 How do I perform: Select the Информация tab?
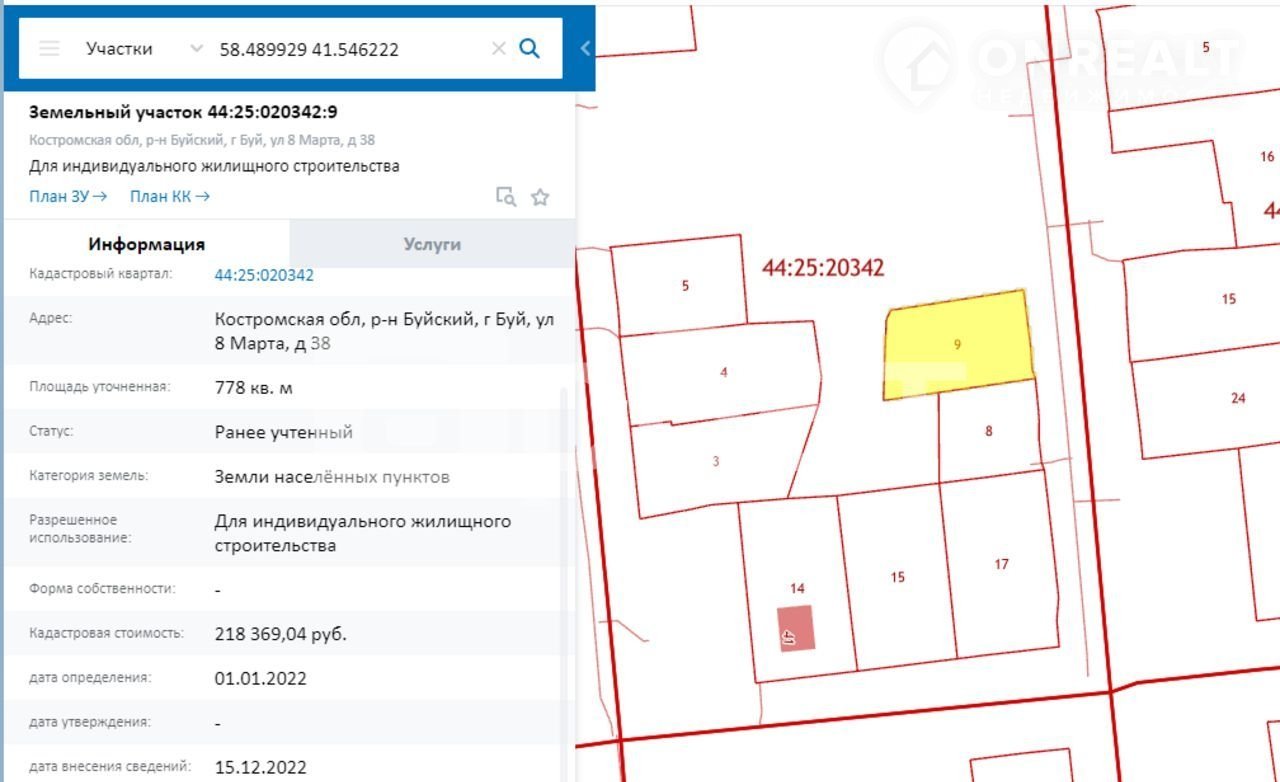pyautogui.click(x=146, y=244)
